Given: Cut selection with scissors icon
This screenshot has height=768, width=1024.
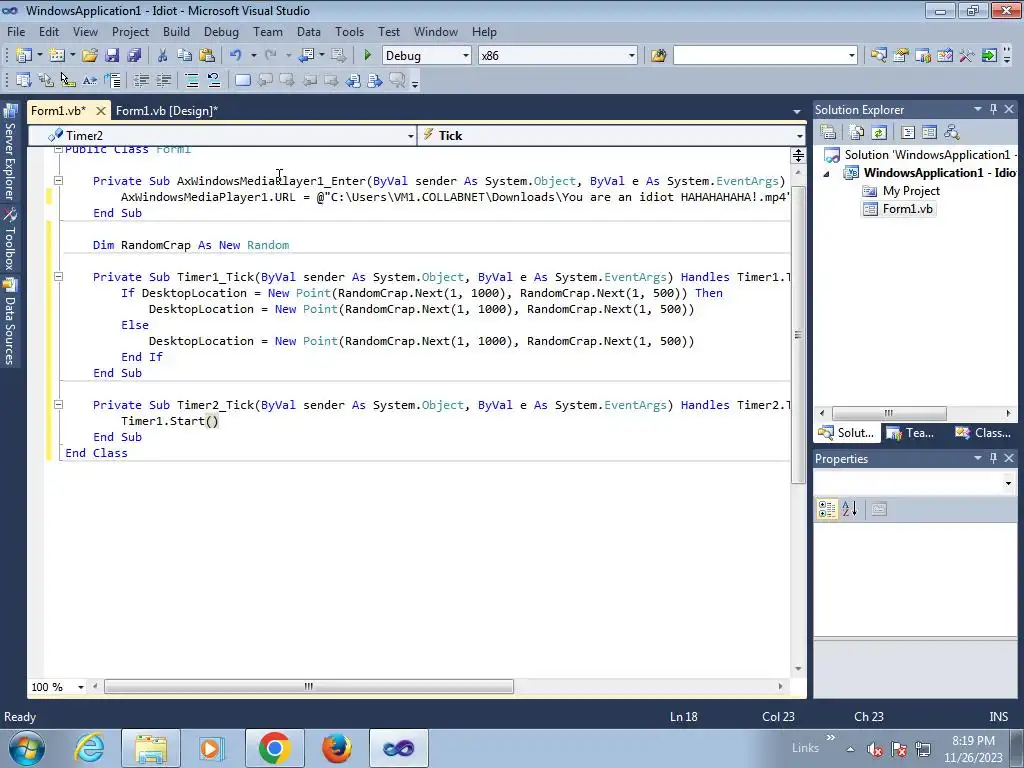Looking at the screenshot, I should (x=163, y=56).
